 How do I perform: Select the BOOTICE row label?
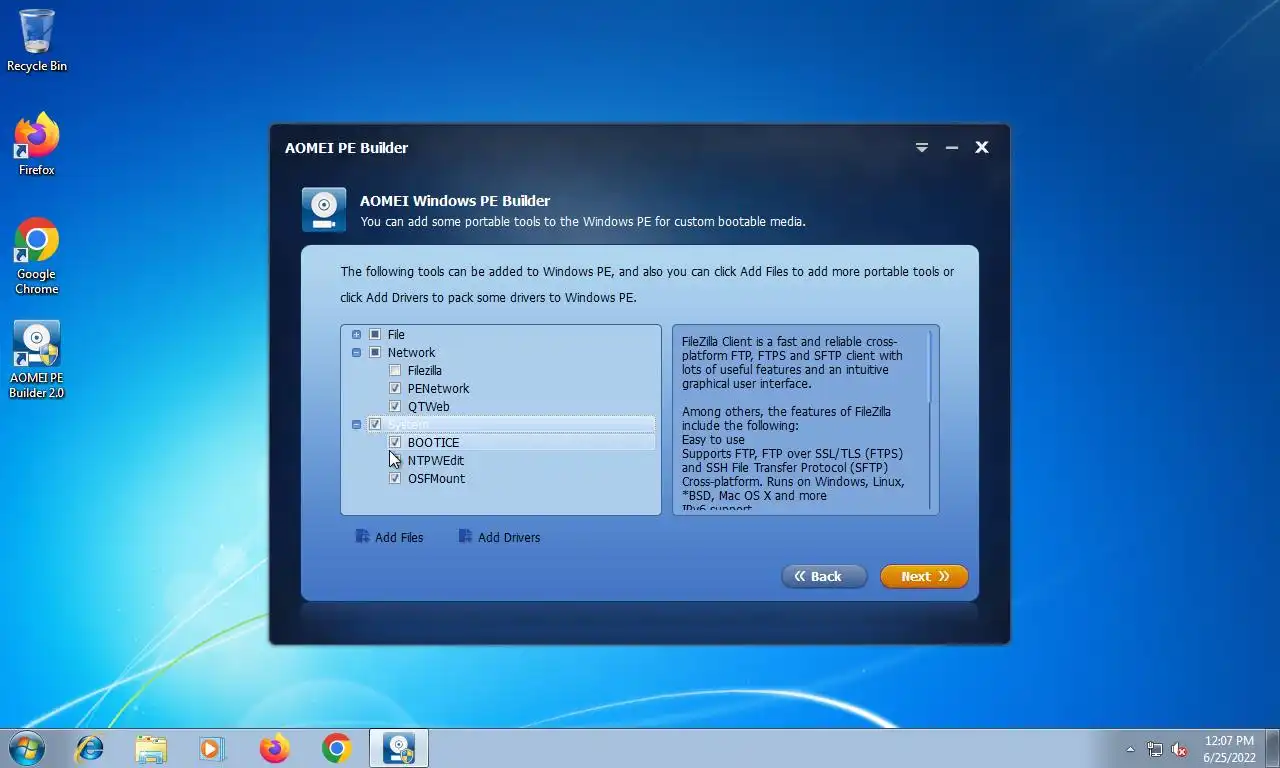pos(433,442)
